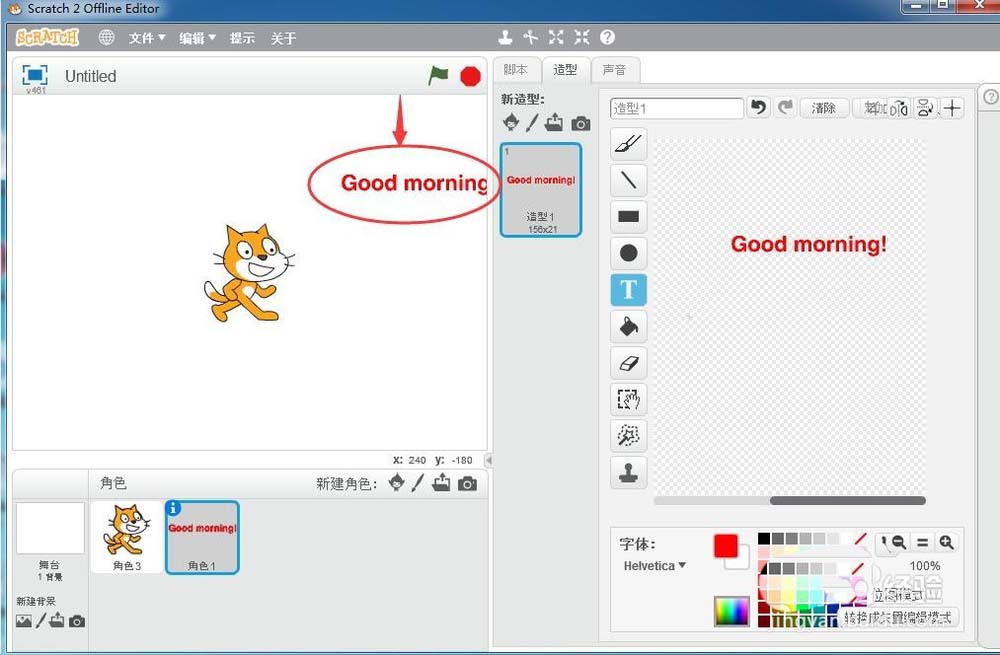Flip costume left-right icon

[x=899, y=108]
